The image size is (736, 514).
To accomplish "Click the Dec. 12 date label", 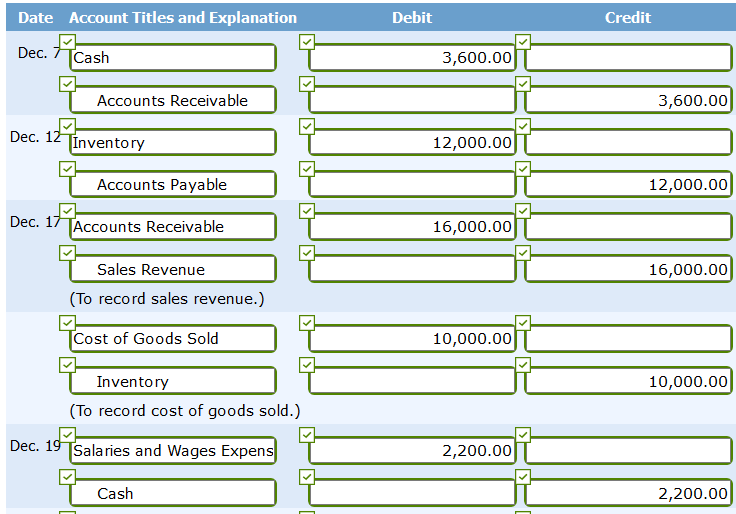I will pyautogui.click(x=36, y=137).
